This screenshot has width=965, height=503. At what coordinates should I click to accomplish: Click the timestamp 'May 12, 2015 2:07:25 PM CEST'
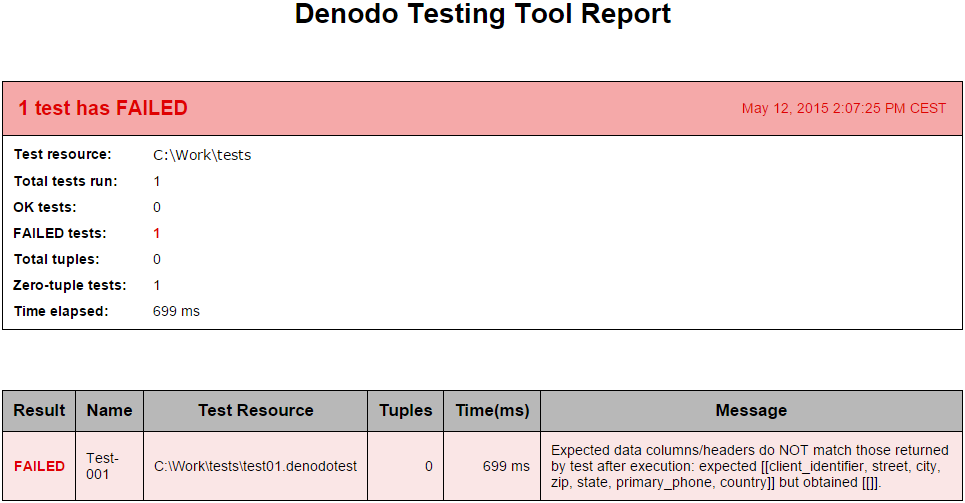(x=844, y=108)
